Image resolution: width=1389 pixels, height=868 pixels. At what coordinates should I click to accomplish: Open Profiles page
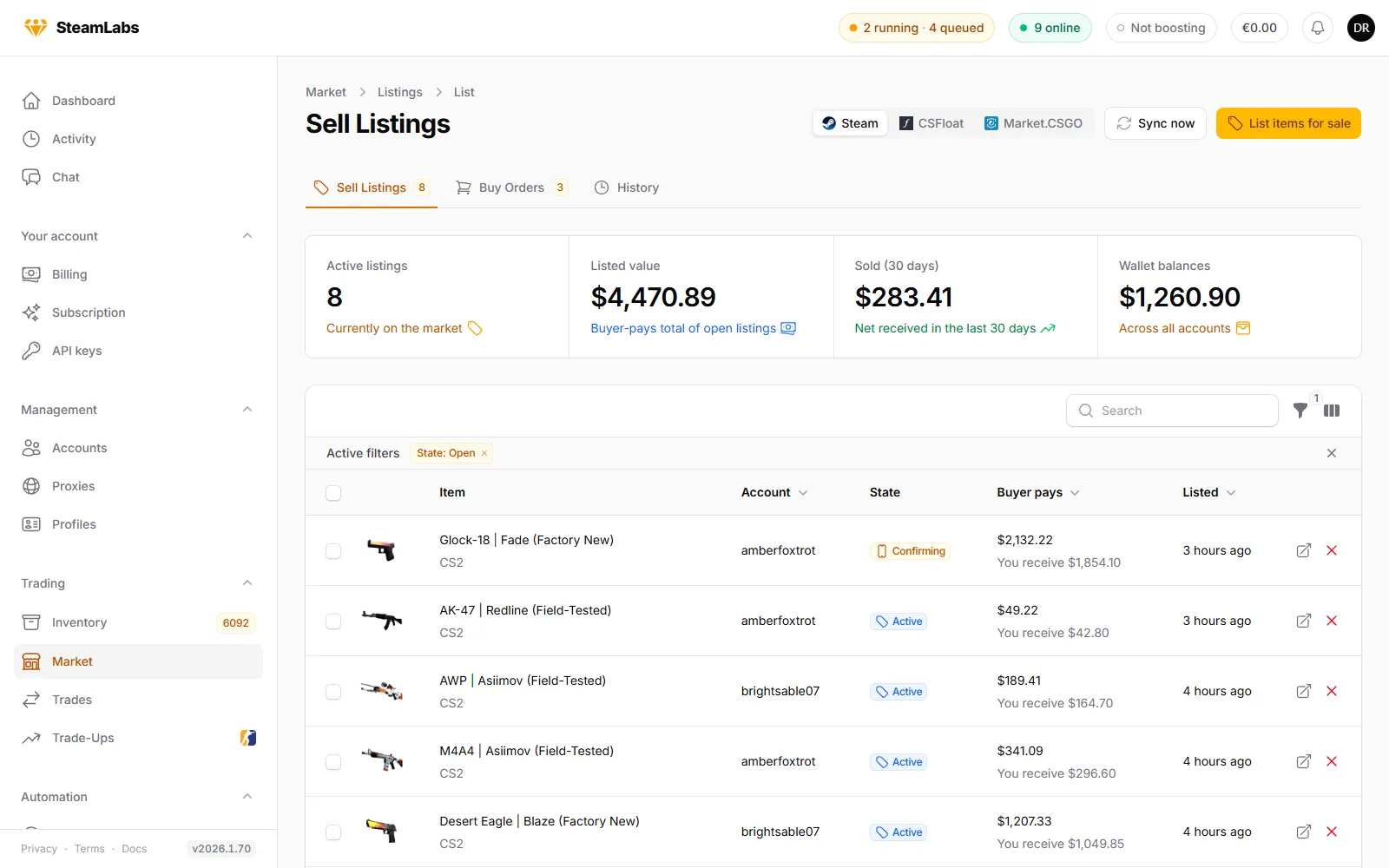pos(139,524)
